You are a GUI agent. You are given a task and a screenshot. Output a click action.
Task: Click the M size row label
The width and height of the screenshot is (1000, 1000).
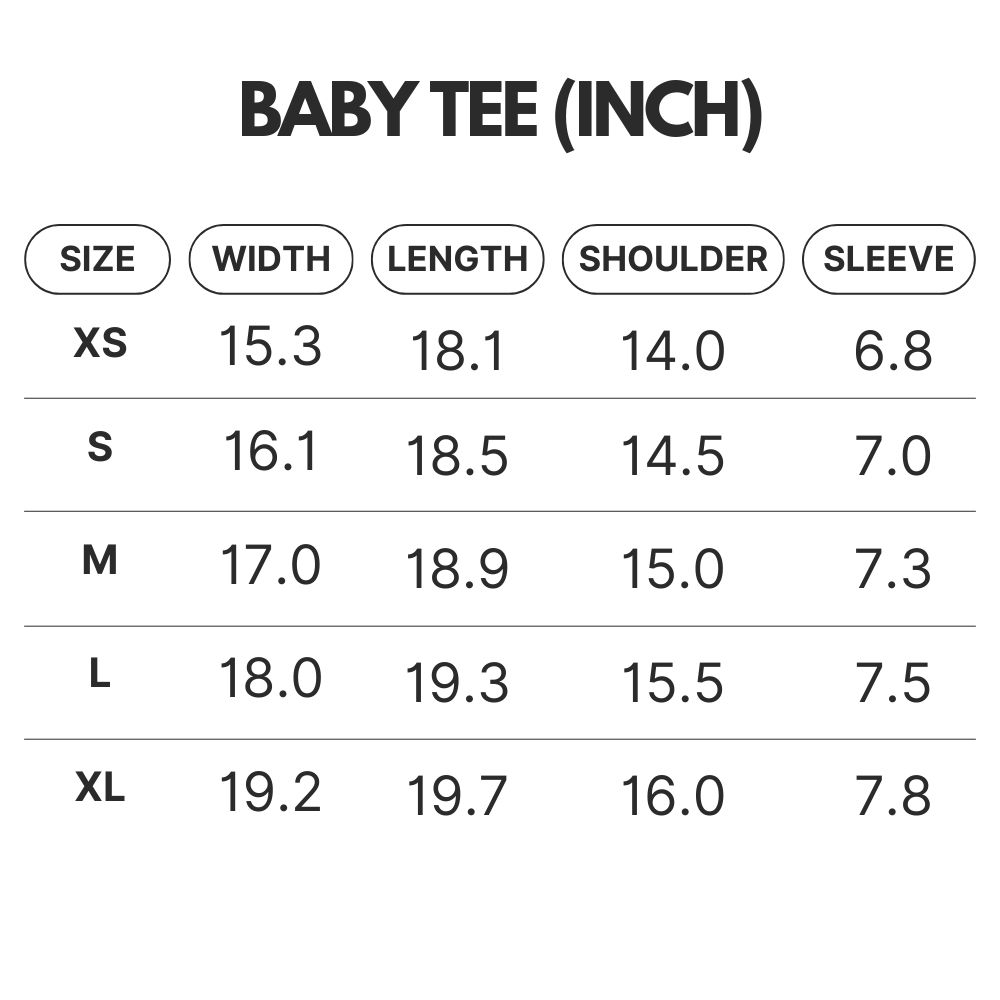coord(100,561)
